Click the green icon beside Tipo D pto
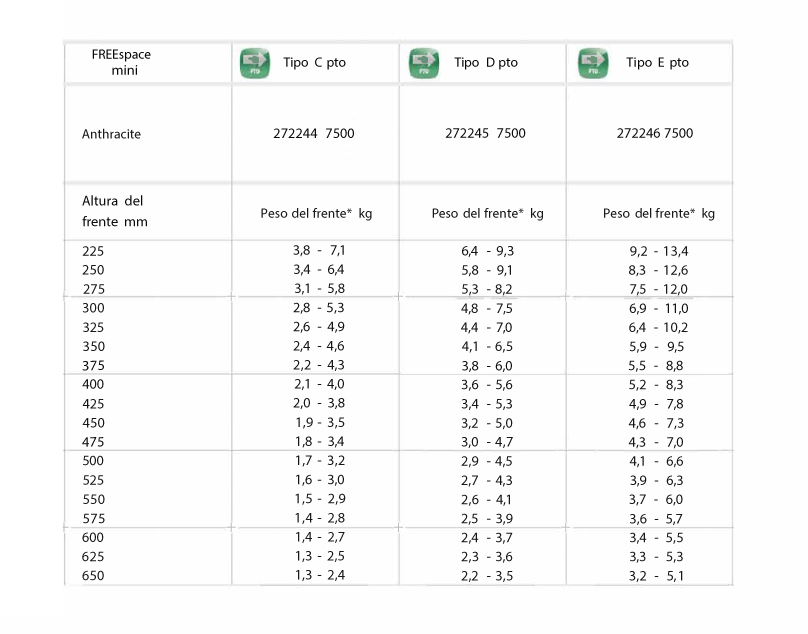The image size is (808, 634). (424, 63)
